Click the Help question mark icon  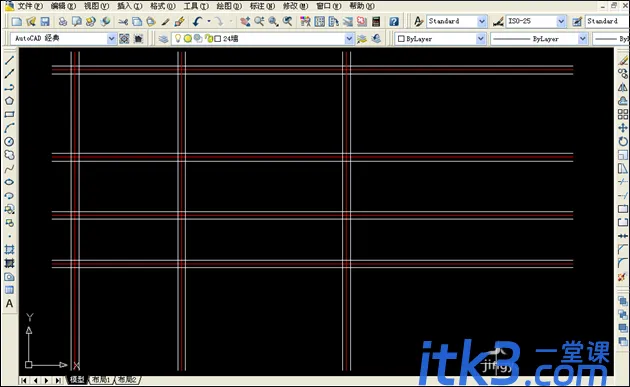click(x=394, y=22)
